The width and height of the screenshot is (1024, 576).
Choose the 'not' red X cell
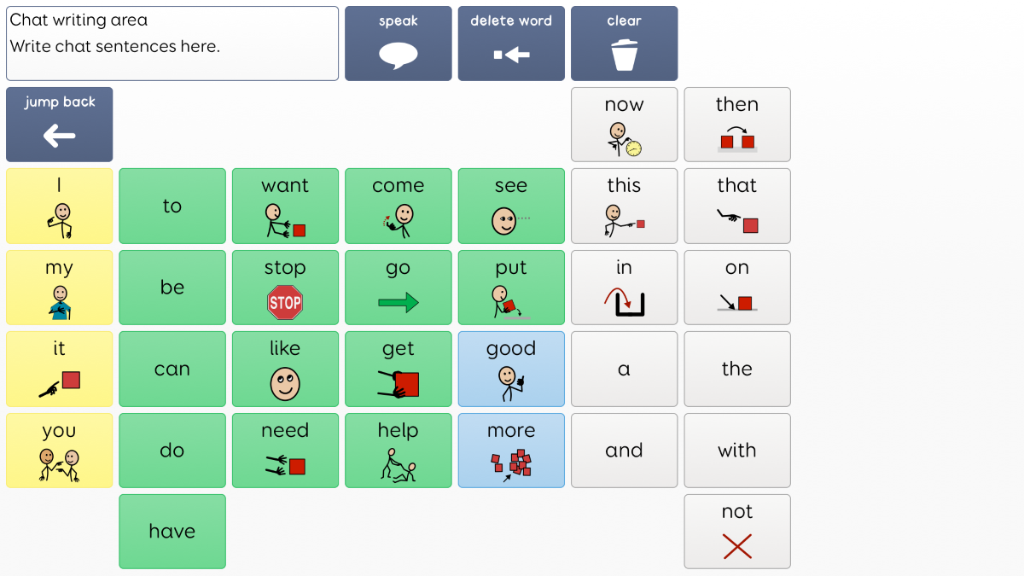pos(737,531)
